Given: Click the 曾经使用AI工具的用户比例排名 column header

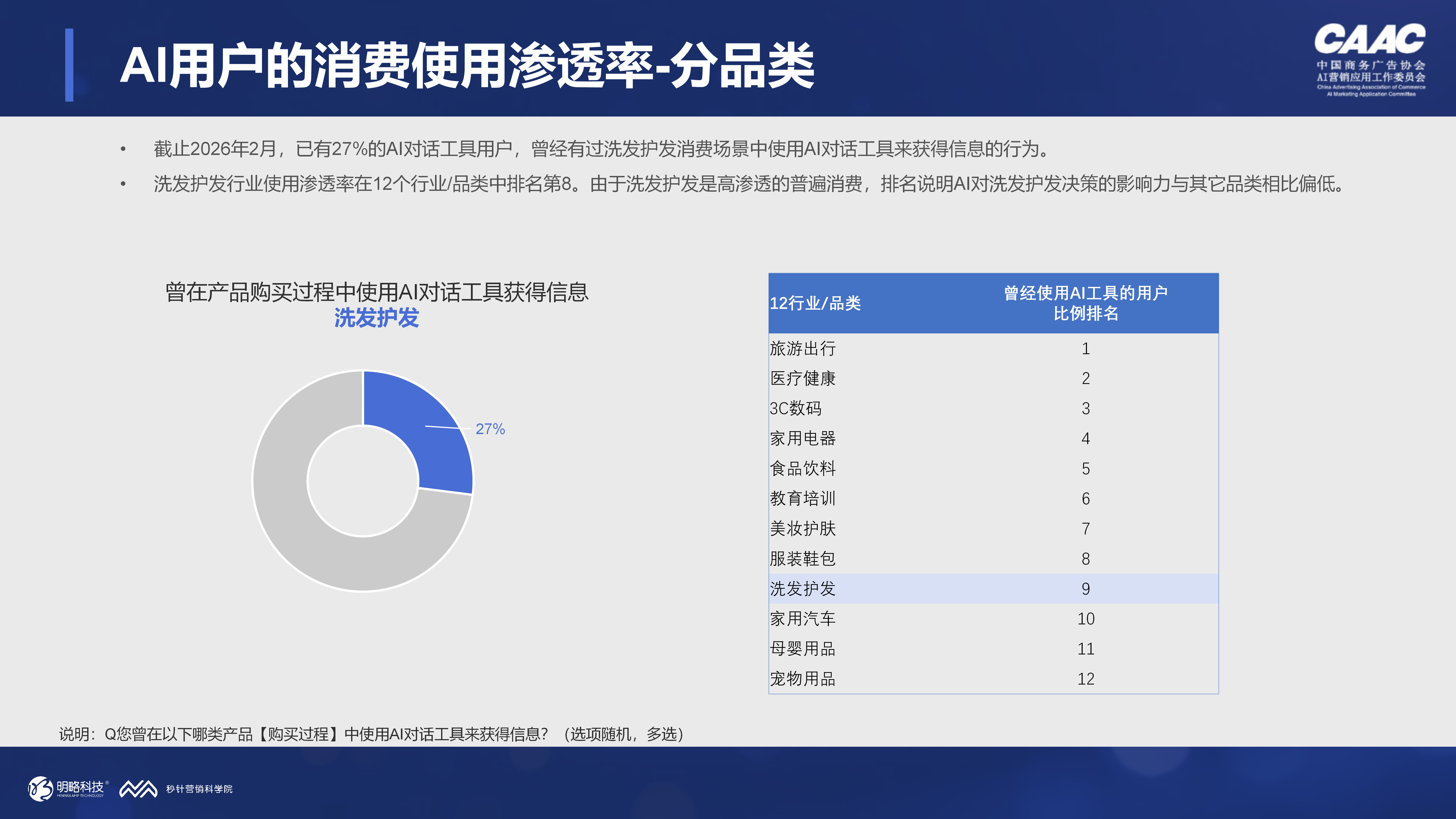Looking at the screenshot, I should click(x=1086, y=303).
